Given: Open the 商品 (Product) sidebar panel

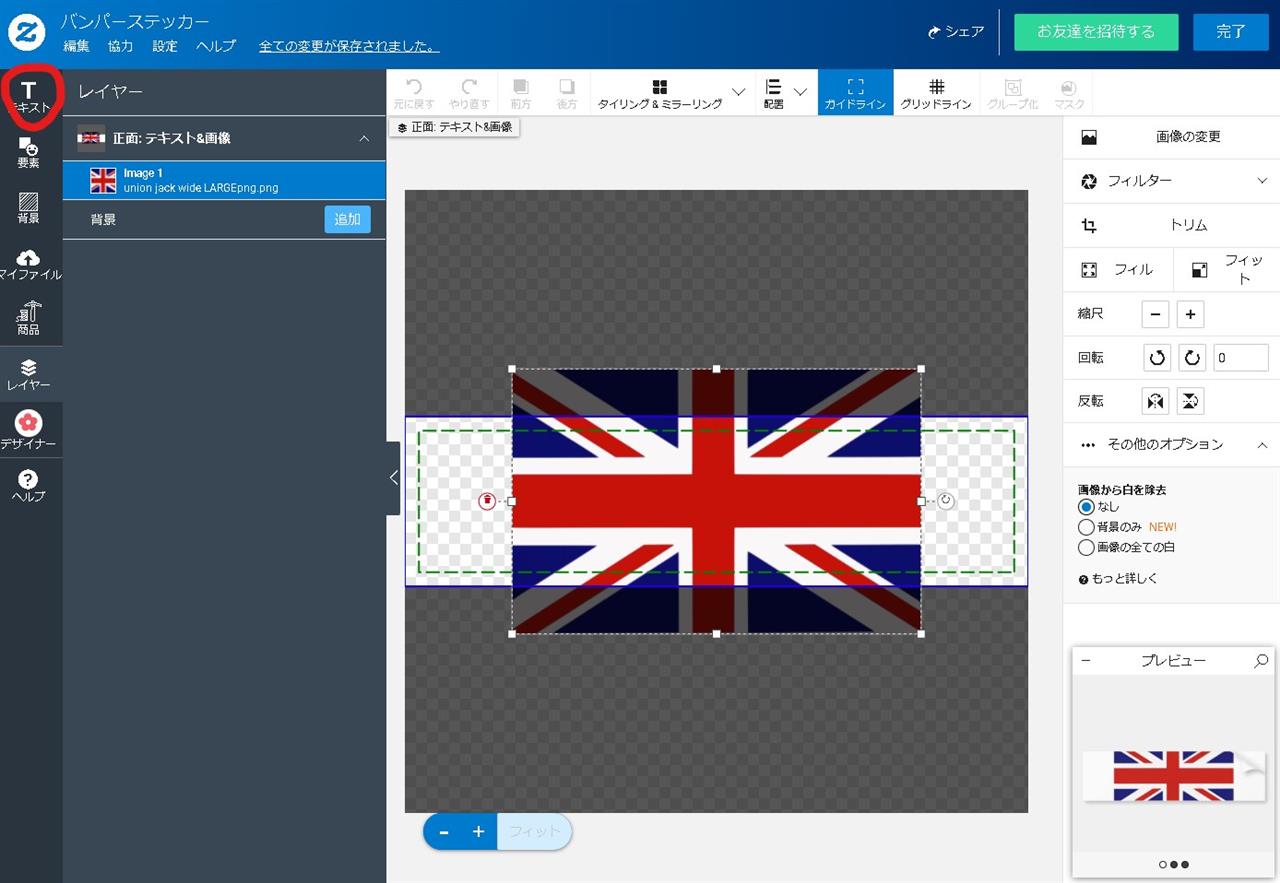Looking at the screenshot, I should [29, 318].
